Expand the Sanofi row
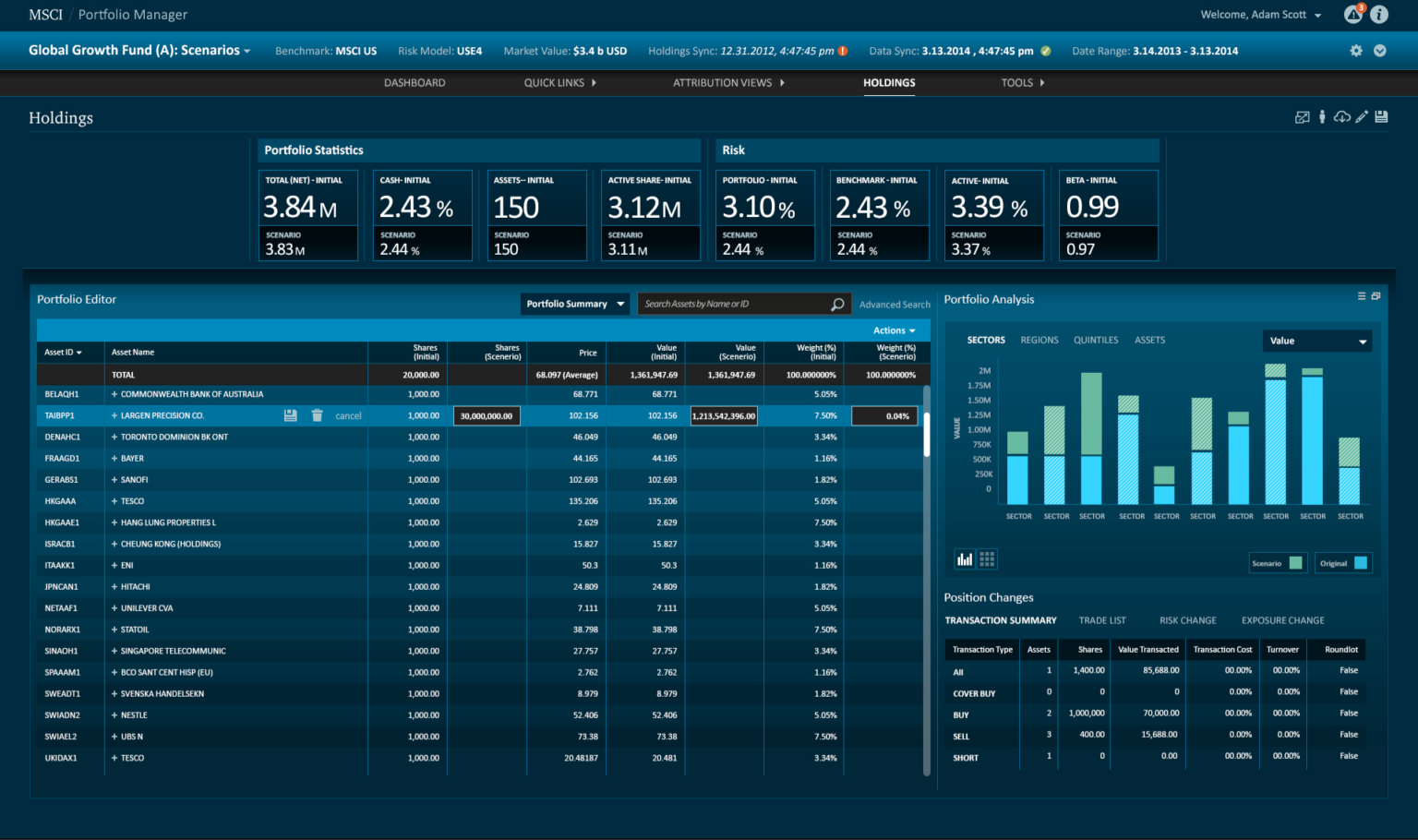The width and height of the screenshot is (1418, 840). point(114,480)
